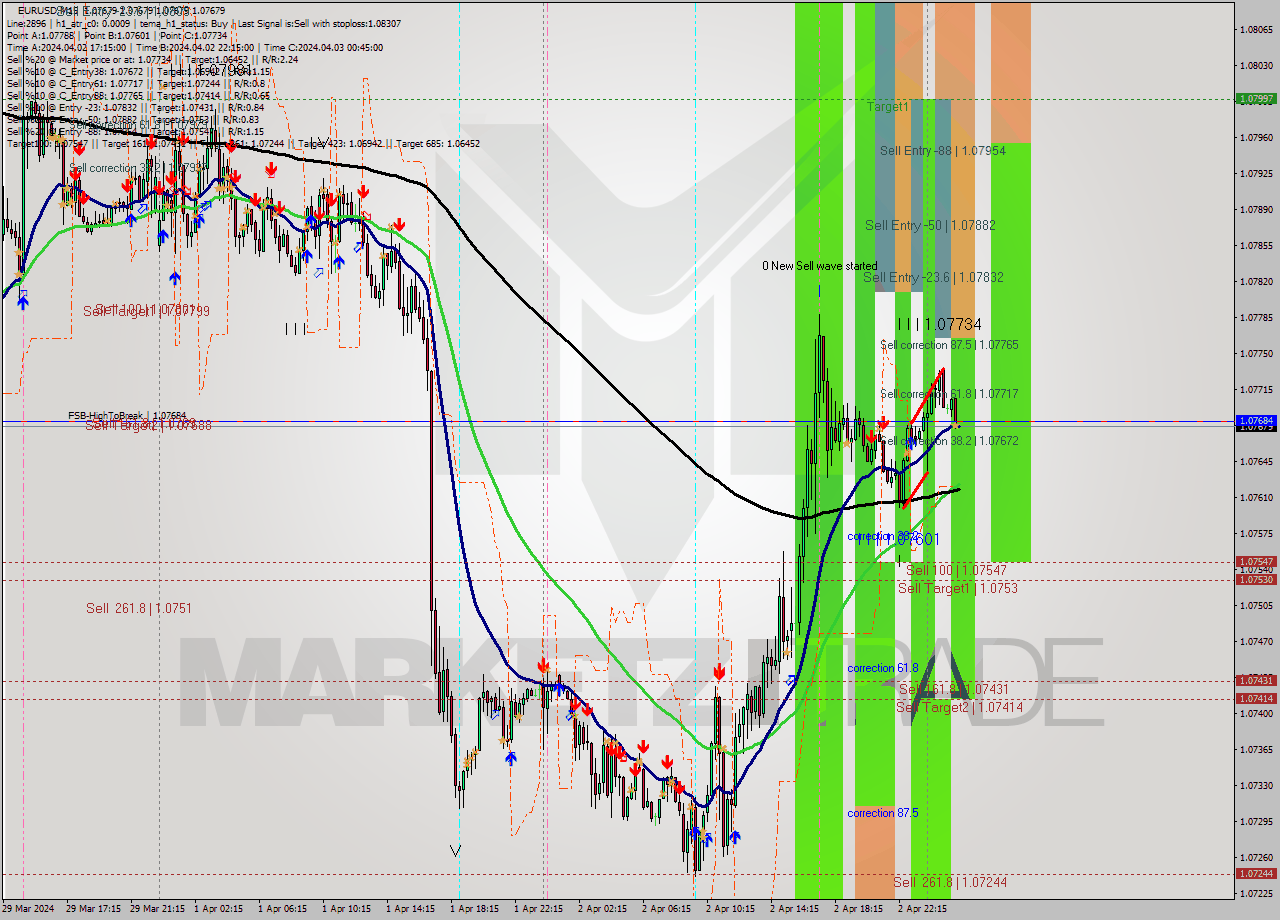
Task: Click the red 1.07547 price tag on axis
Action: (1256, 562)
